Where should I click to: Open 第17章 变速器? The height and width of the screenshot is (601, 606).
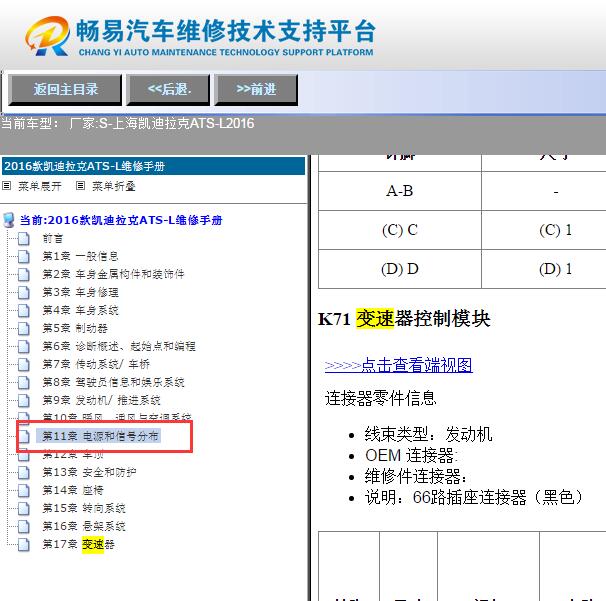coord(78,544)
